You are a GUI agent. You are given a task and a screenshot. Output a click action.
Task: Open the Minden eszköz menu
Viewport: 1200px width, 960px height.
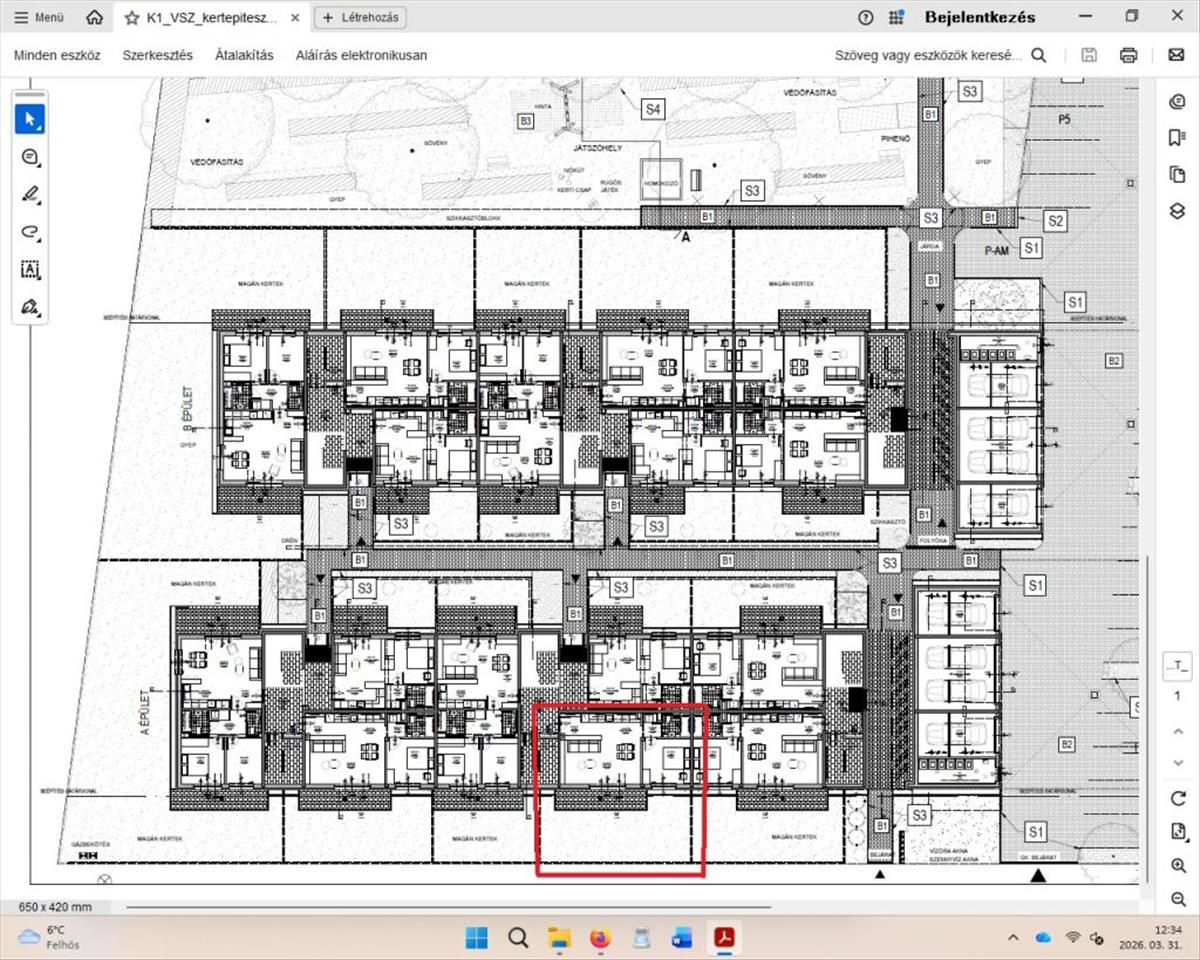[57, 55]
